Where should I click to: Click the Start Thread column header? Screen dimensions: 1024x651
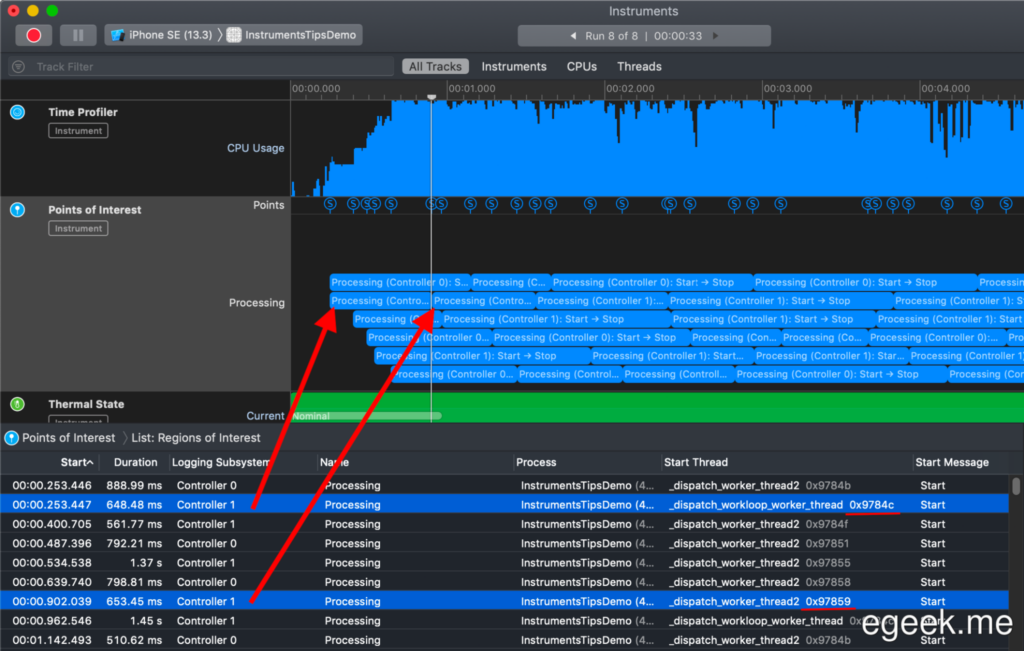click(696, 462)
